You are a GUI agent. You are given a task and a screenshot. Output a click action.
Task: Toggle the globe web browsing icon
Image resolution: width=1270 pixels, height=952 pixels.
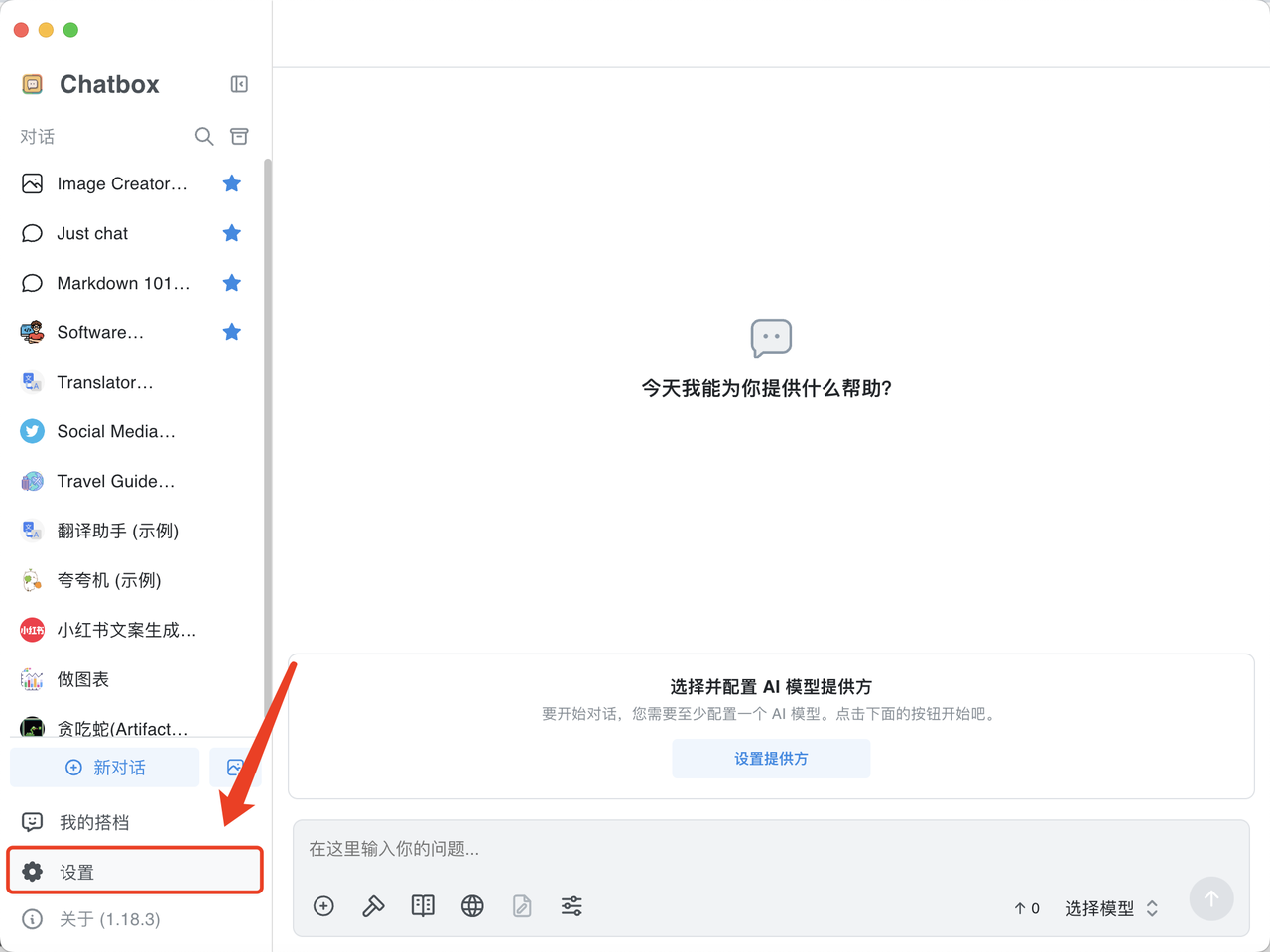(x=472, y=906)
